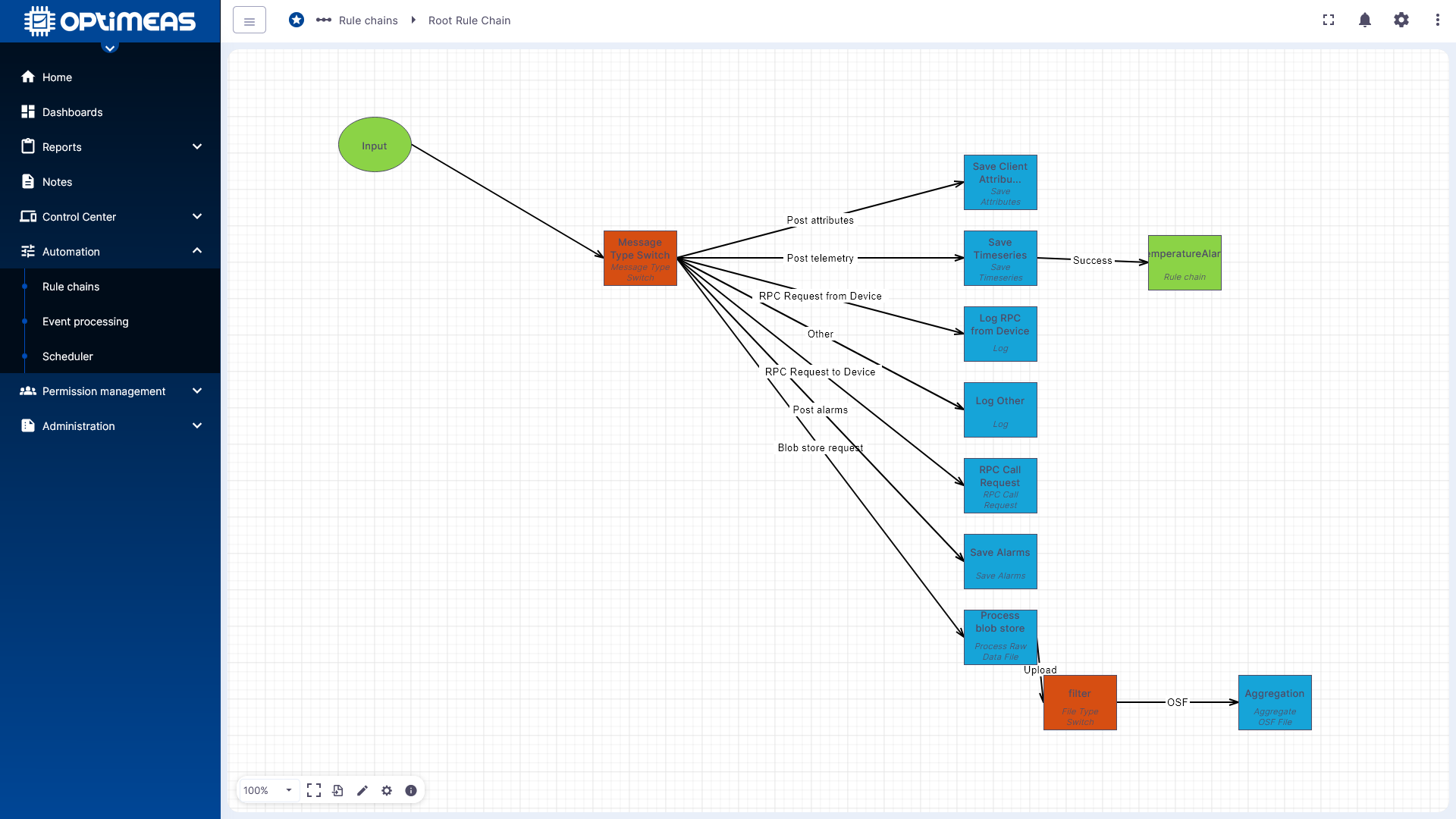
Task: Click the Post attributes link label
Action: tap(820, 220)
